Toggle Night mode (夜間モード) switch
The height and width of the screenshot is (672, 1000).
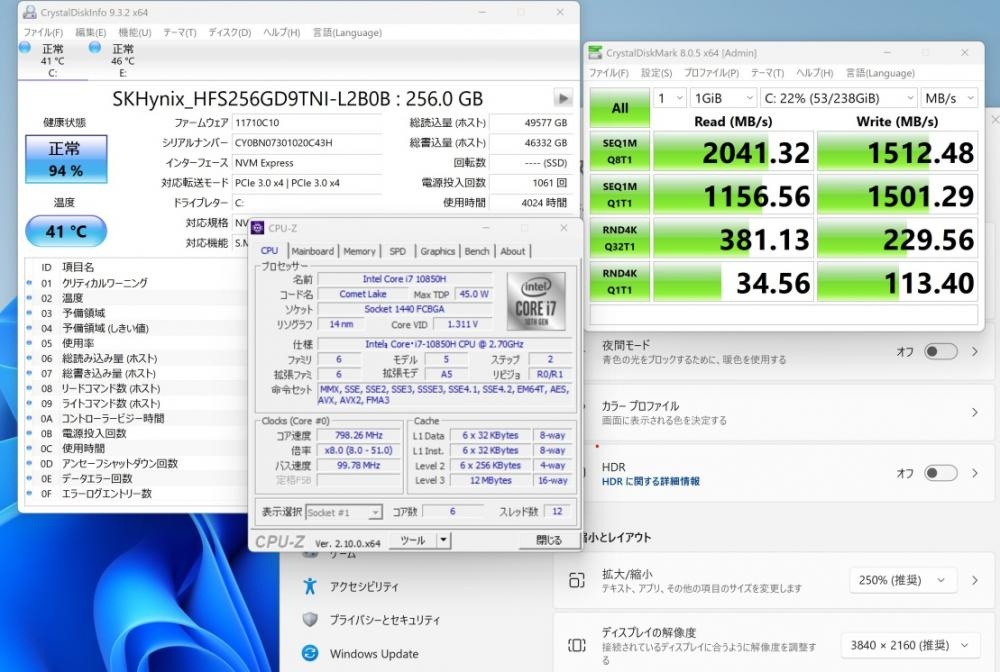coord(941,351)
